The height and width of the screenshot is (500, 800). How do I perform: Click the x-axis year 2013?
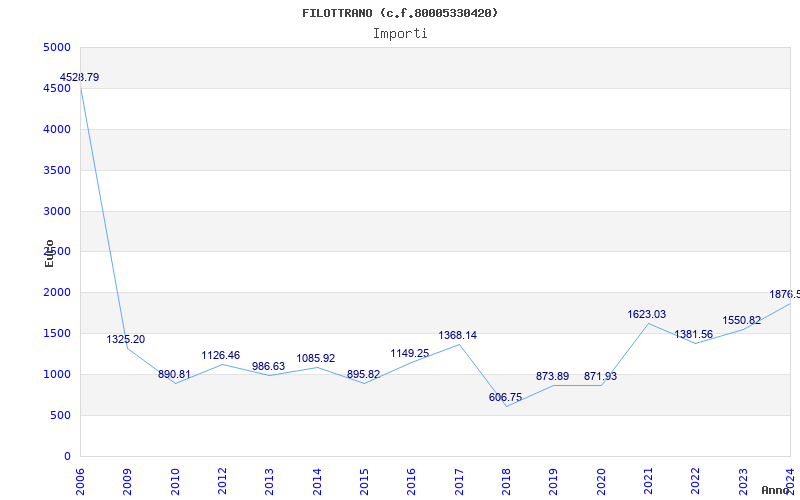coord(269,482)
